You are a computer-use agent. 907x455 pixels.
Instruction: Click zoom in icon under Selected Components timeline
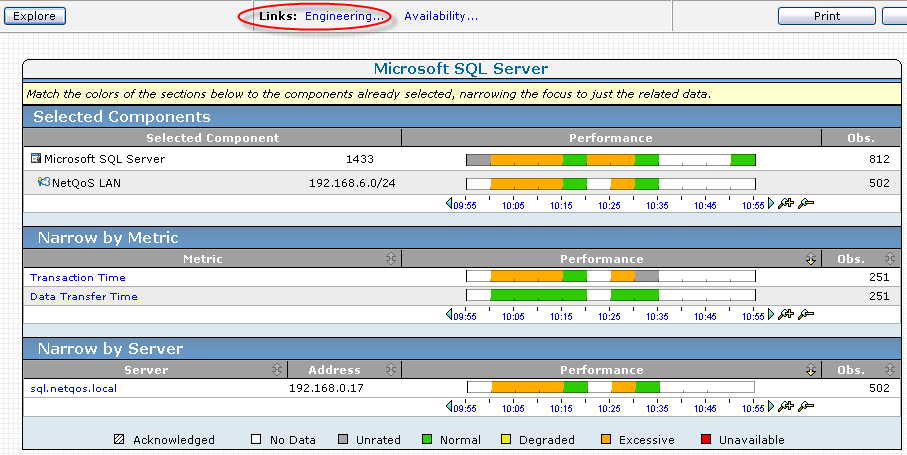click(x=786, y=203)
